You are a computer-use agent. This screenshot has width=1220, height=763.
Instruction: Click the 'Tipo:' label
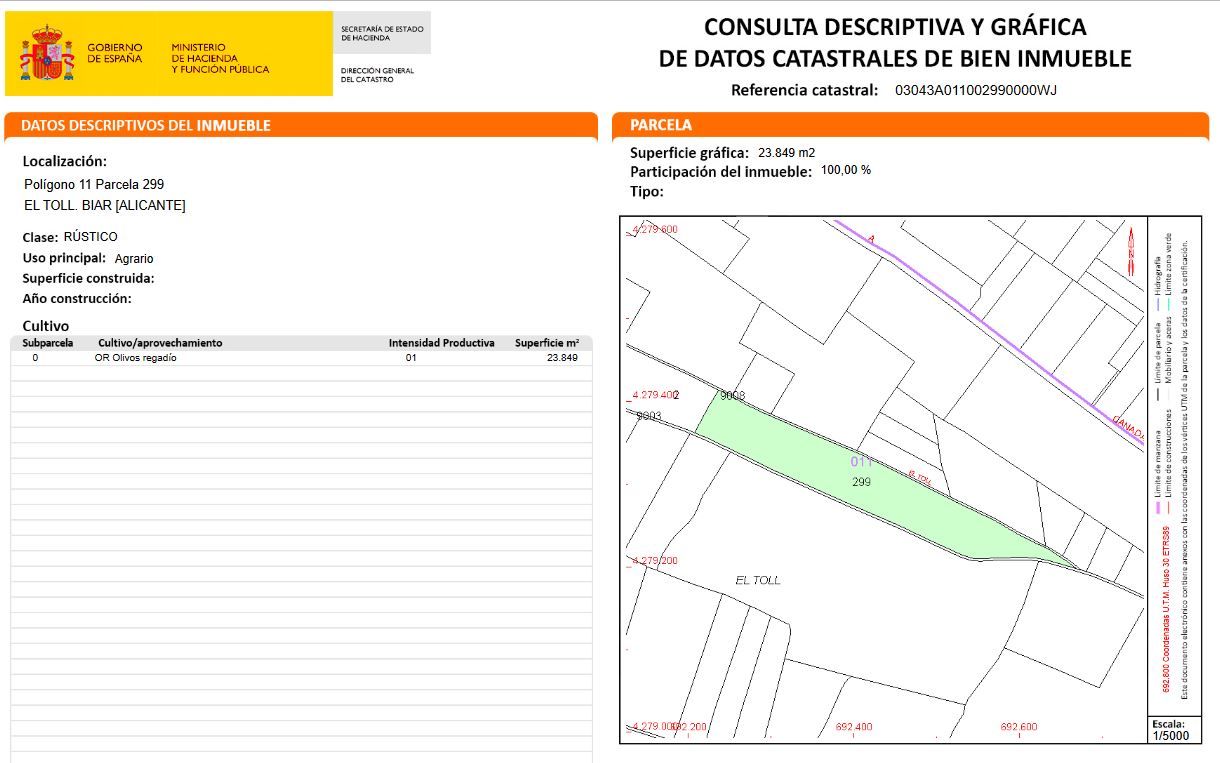click(x=647, y=191)
